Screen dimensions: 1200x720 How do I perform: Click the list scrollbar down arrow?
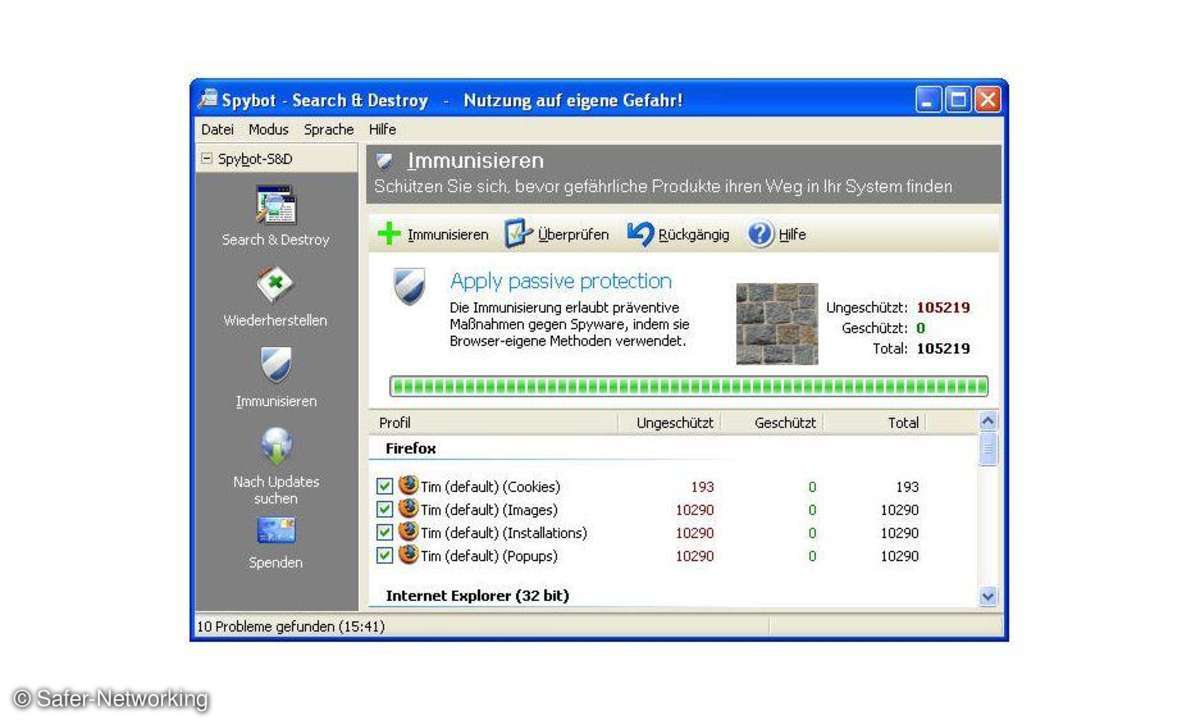coord(988,596)
